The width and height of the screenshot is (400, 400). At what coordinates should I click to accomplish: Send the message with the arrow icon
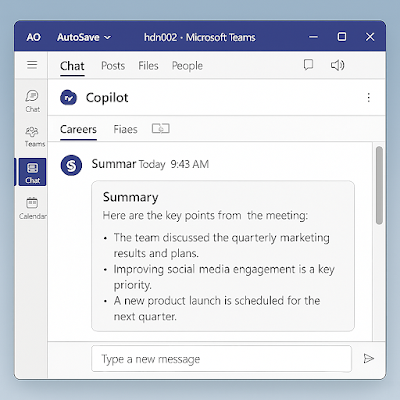click(369, 358)
